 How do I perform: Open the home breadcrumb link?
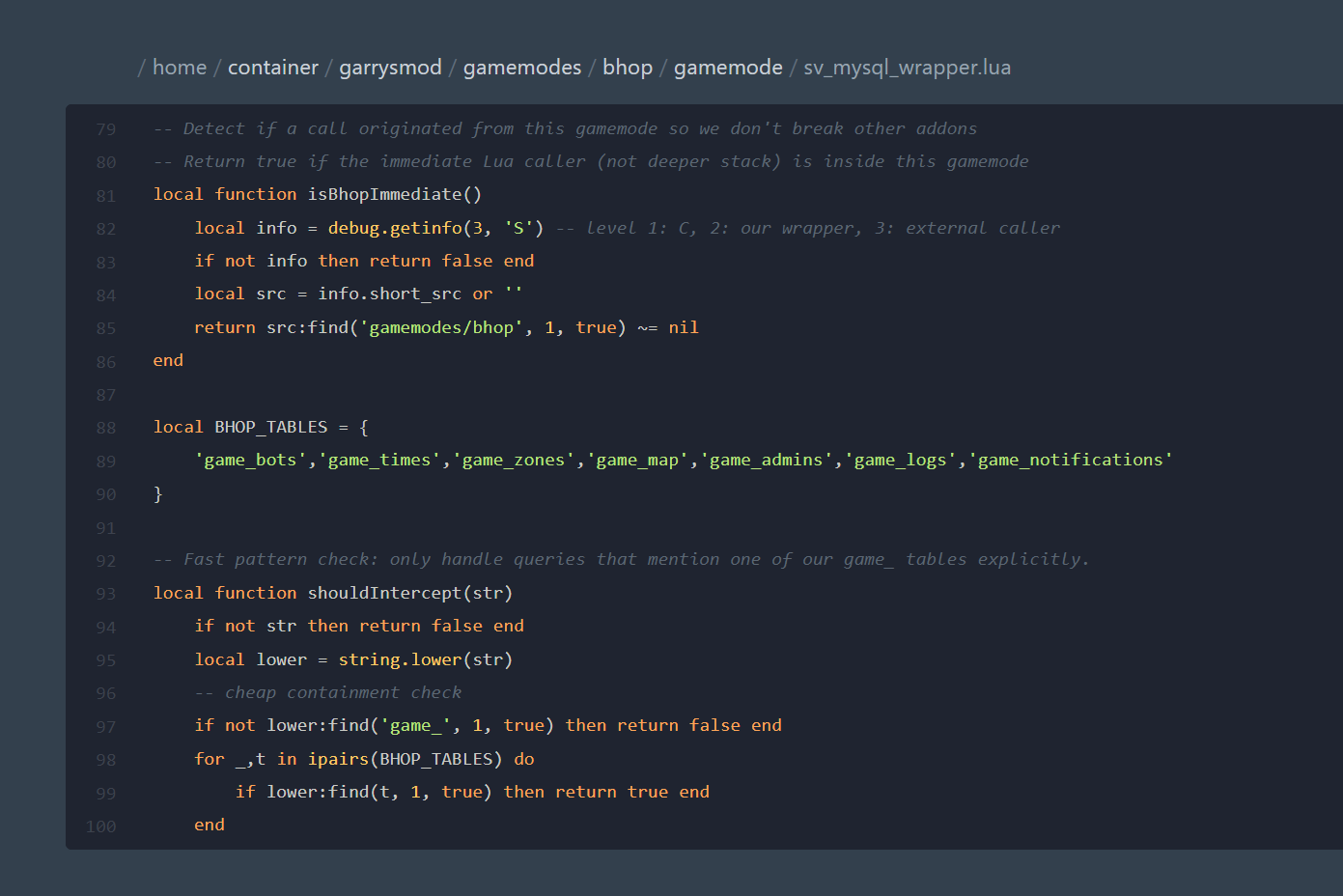click(x=180, y=68)
